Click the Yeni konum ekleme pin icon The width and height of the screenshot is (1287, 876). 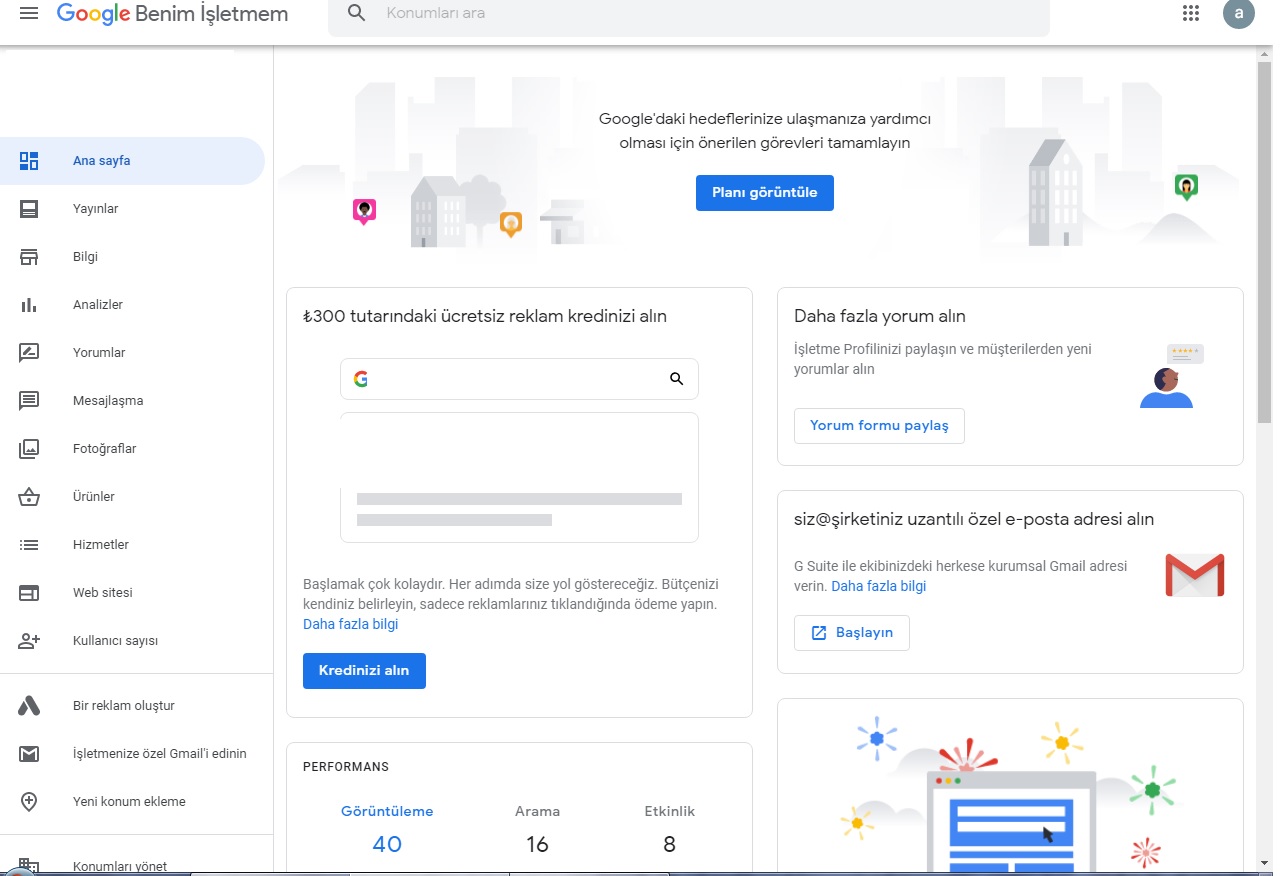(29, 802)
